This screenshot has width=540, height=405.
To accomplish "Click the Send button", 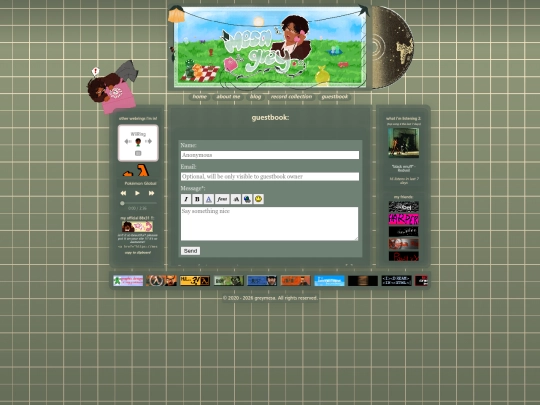I will point(190,251).
